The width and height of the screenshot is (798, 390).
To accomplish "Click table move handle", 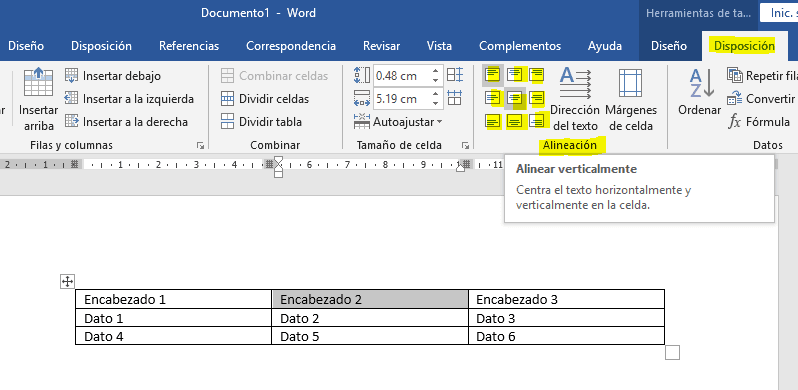I will (x=67, y=281).
